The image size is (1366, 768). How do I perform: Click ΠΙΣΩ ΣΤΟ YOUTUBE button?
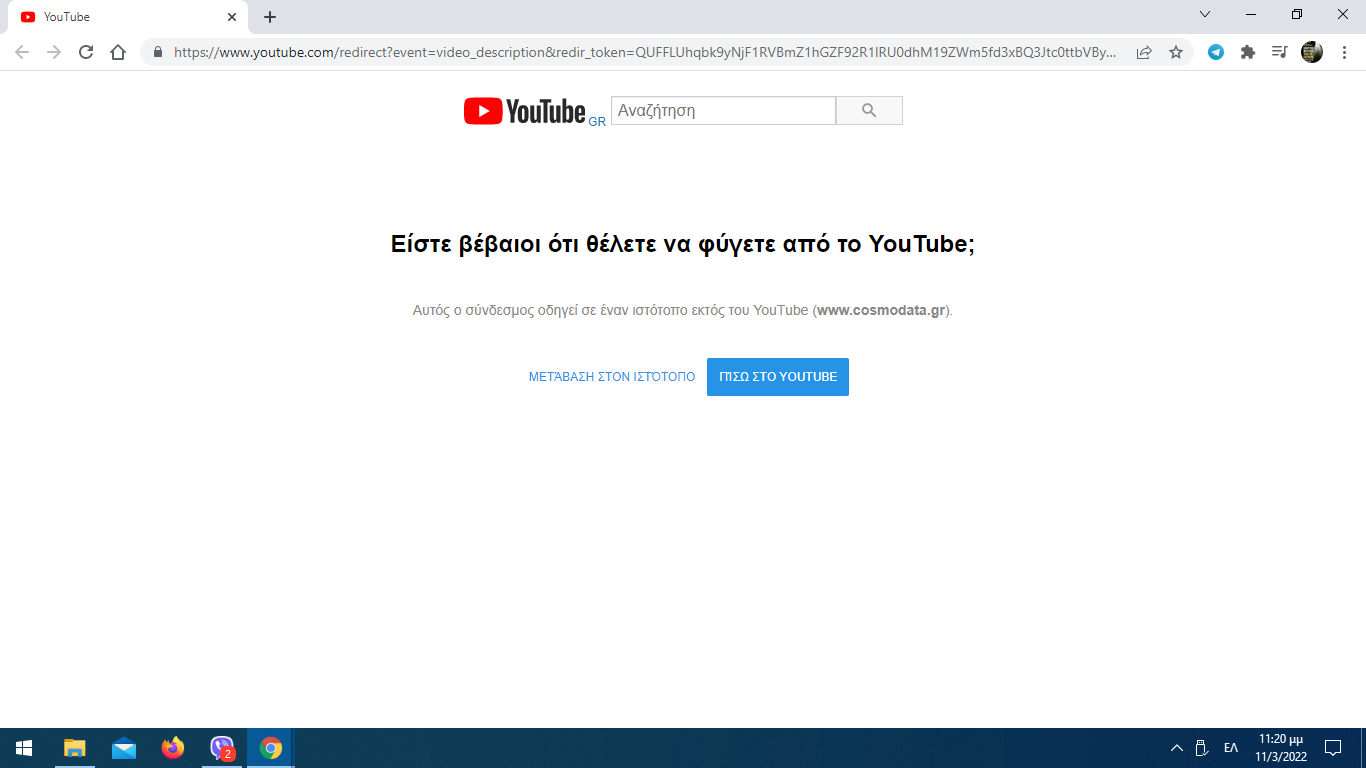pyautogui.click(x=778, y=377)
